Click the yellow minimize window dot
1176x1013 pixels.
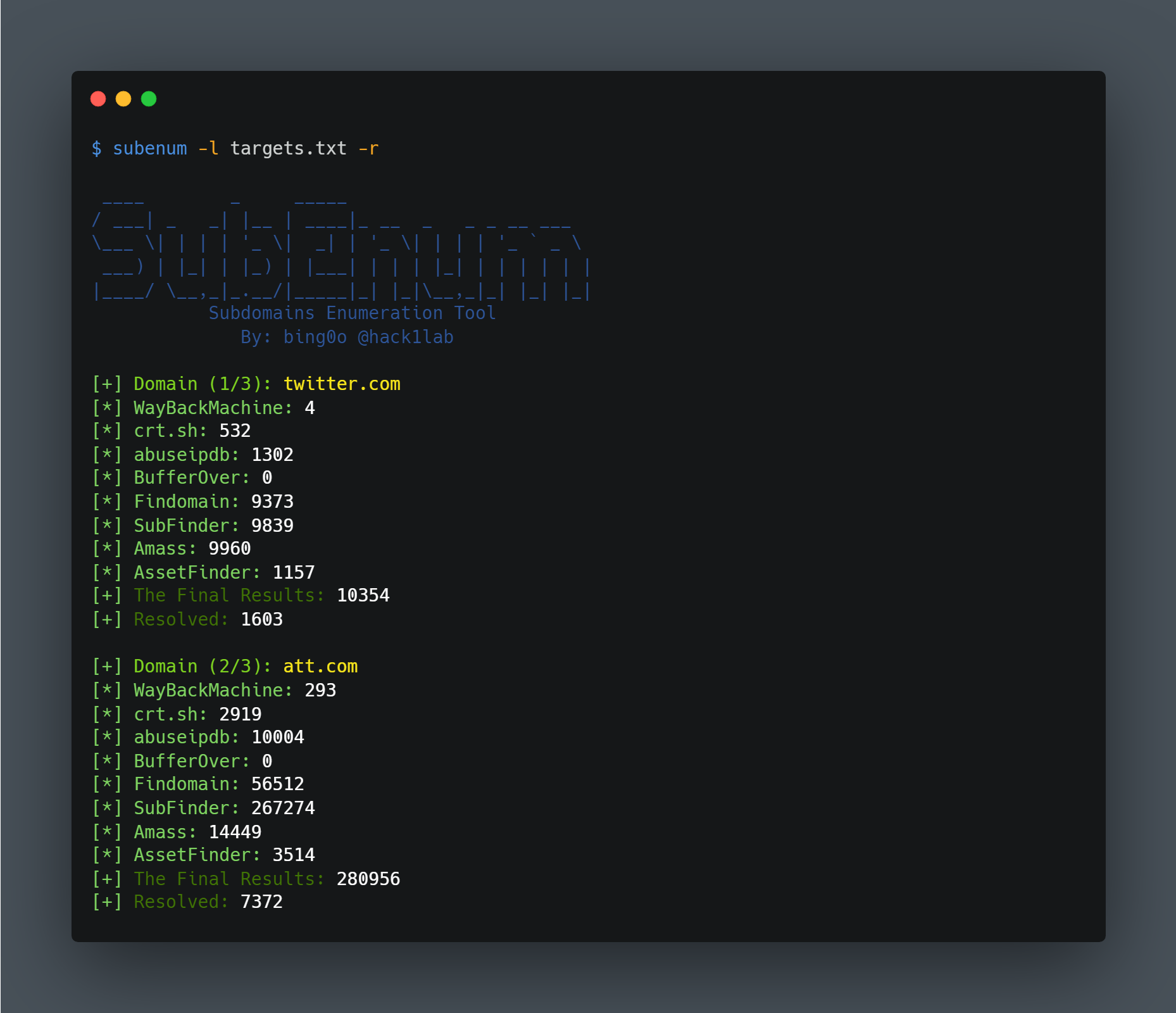point(123,99)
